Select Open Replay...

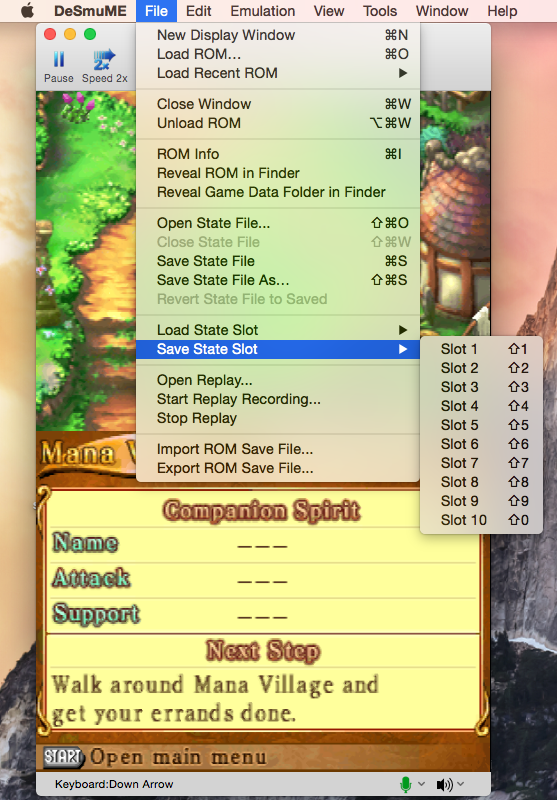(278, 380)
